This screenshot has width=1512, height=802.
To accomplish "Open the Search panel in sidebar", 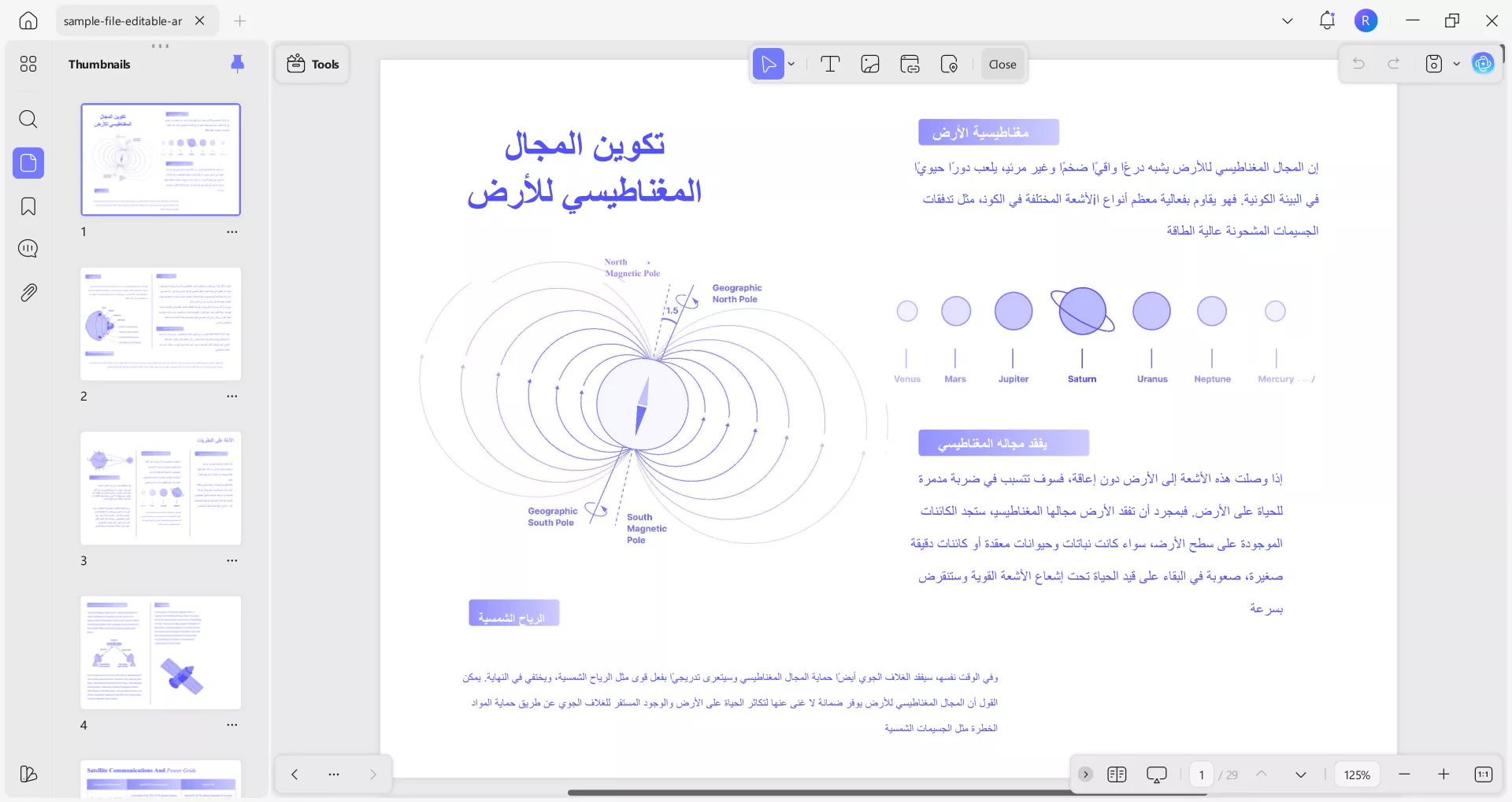I will (x=28, y=119).
